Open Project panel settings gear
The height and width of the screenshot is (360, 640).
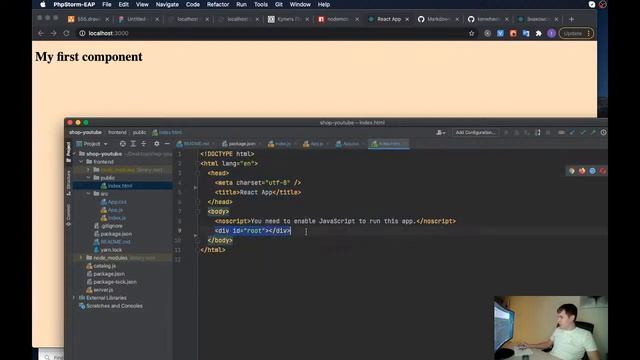(156, 144)
